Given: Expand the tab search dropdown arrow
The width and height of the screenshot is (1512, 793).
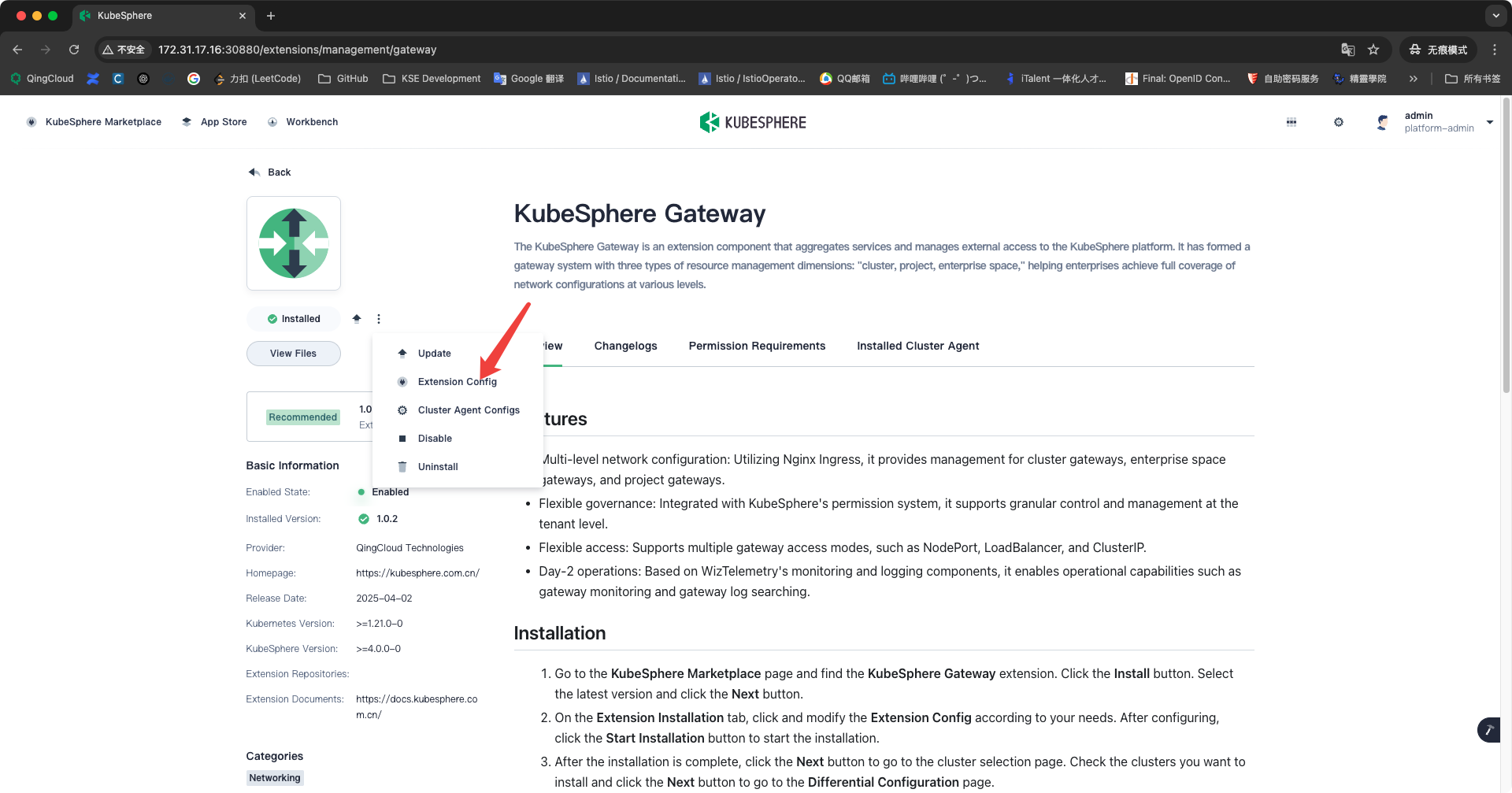Looking at the screenshot, I should coord(1495,16).
